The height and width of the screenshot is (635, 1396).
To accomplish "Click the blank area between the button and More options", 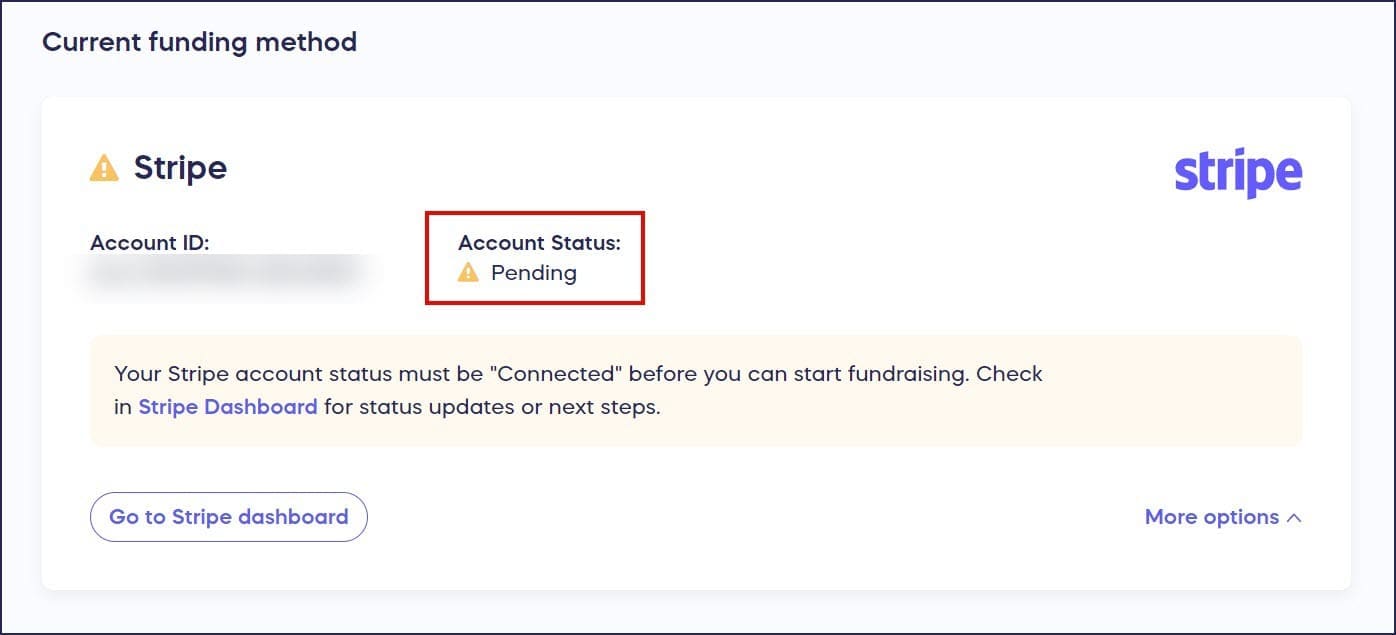I will click(750, 517).
